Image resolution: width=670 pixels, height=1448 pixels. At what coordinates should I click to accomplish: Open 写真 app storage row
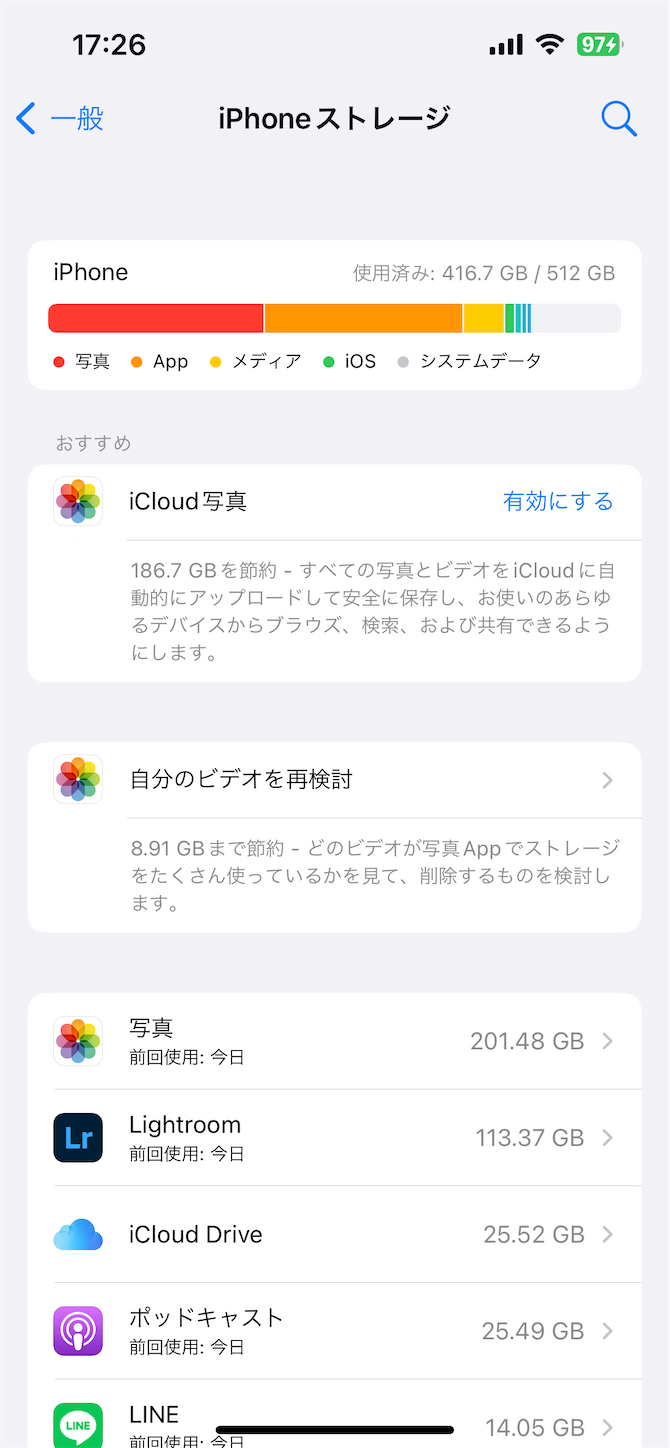click(x=334, y=1041)
